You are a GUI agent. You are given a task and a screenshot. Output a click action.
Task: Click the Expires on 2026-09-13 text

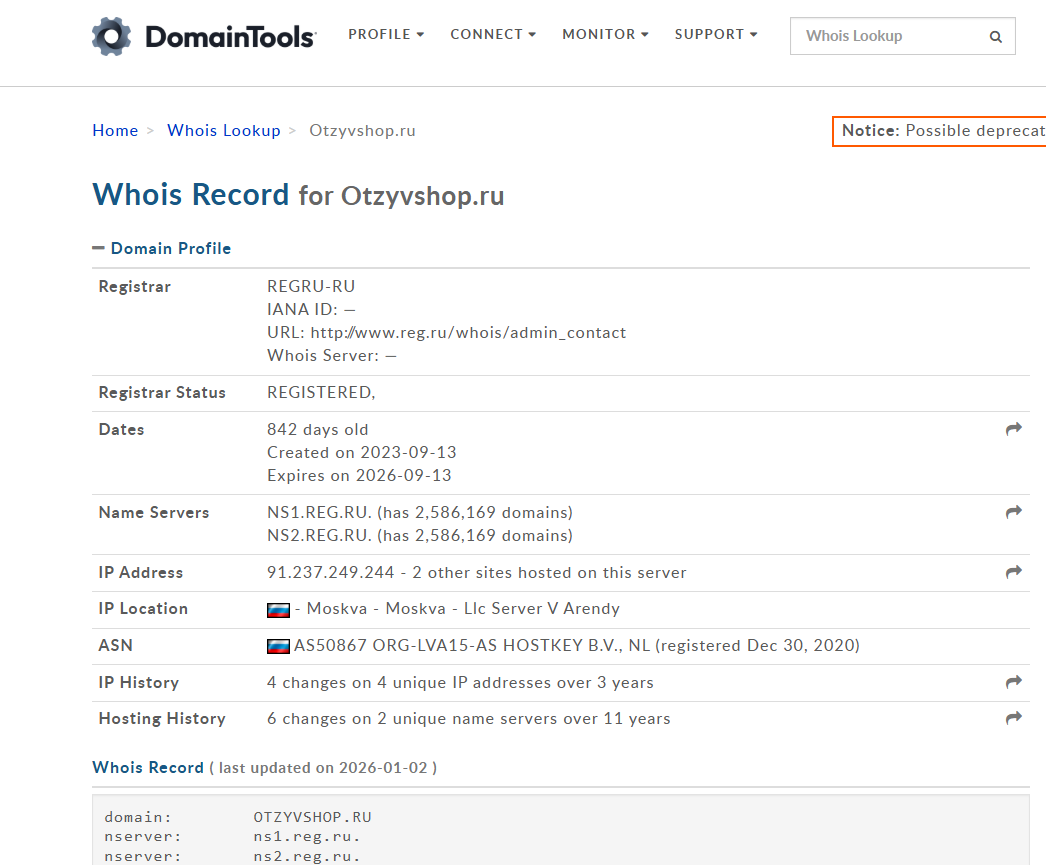(x=359, y=475)
